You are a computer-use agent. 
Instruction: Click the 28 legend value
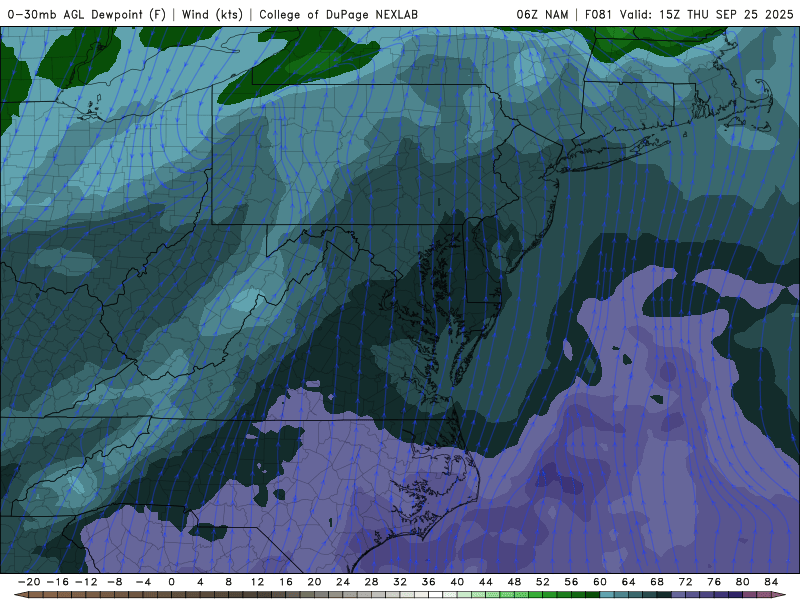371,582
